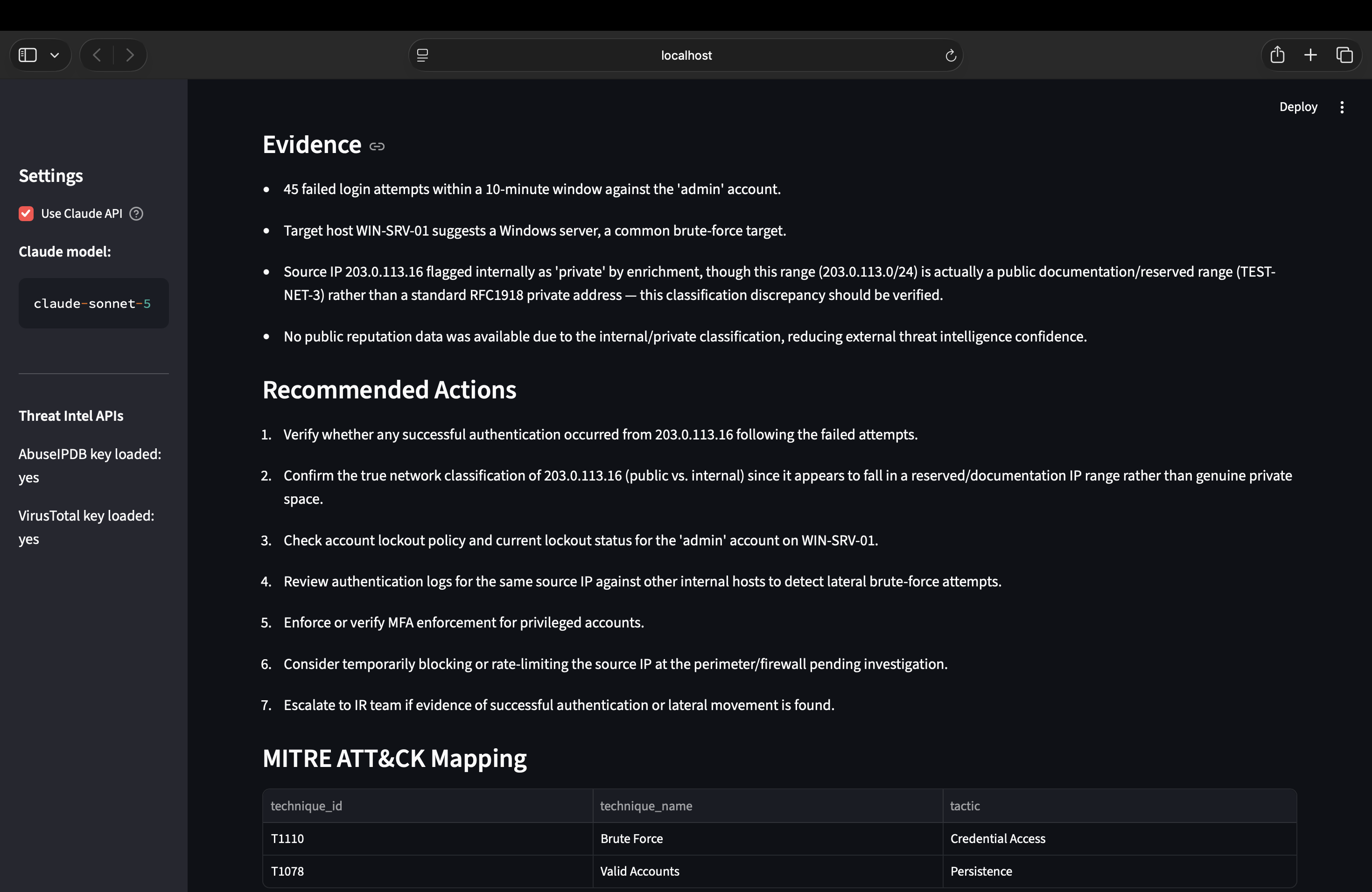The height and width of the screenshot is (892, 1372).
Task: Click the Claude model label
Action: click(x=64, y=252)
